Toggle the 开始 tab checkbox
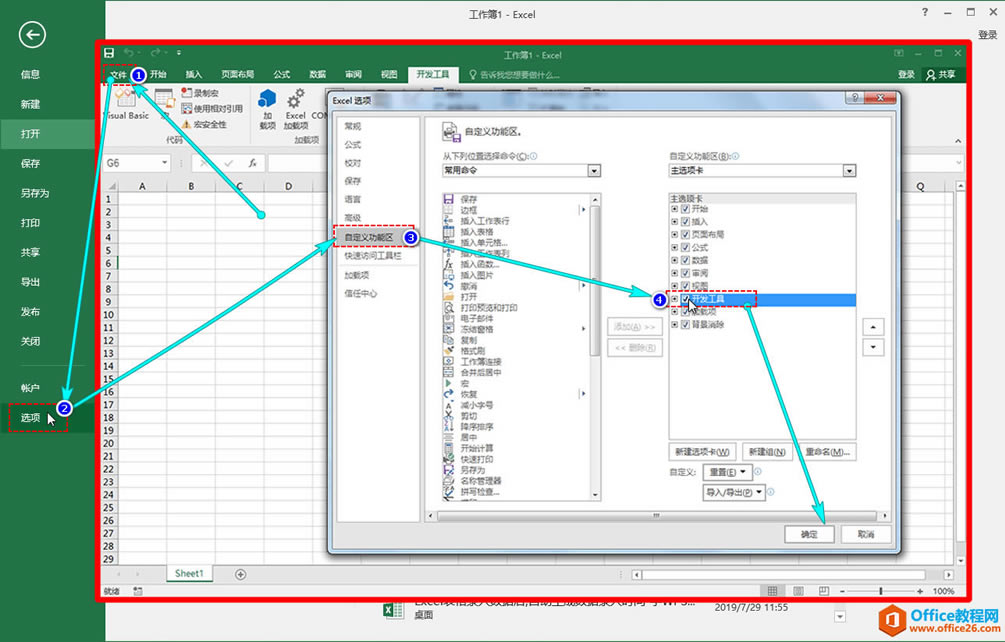Viewport: 1005px width, 642px height. point(685,209)
